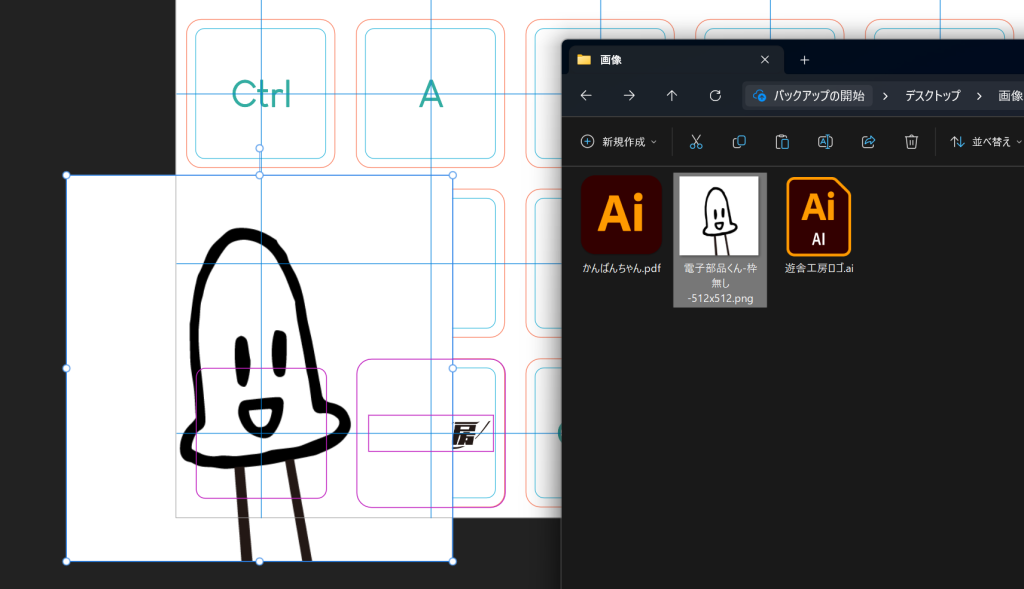Click the Ctrl key label on the artboard
The height and width of the screenshot is (589, 1024).
[x=261, y=95]
